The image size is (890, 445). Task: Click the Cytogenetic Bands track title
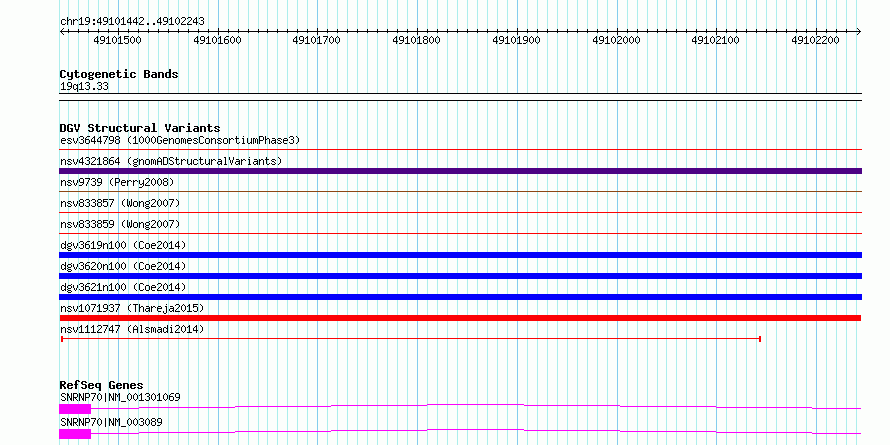pyautogui.click(x=119, y=74)
